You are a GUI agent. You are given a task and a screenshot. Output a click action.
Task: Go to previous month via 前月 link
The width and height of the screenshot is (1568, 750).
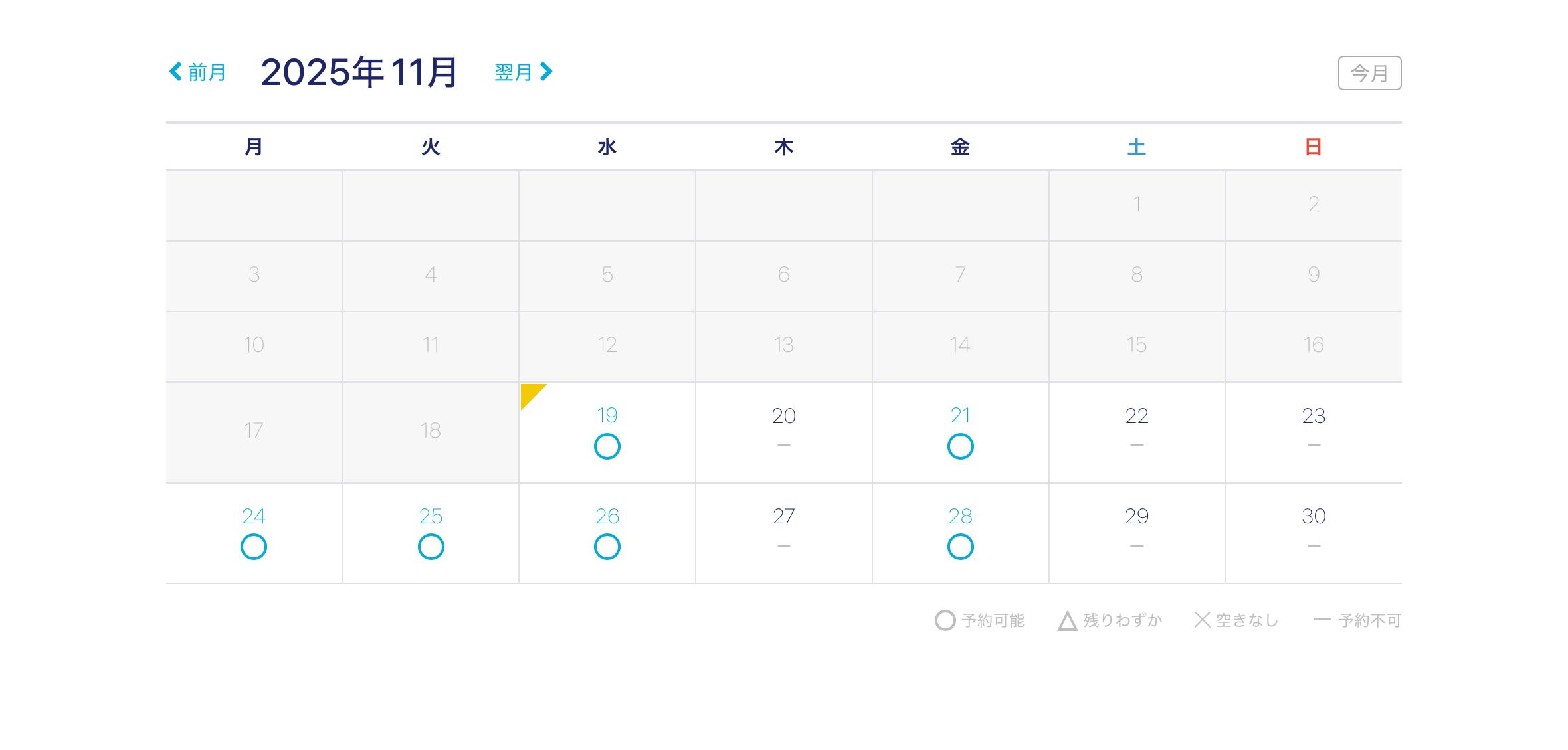207,72
